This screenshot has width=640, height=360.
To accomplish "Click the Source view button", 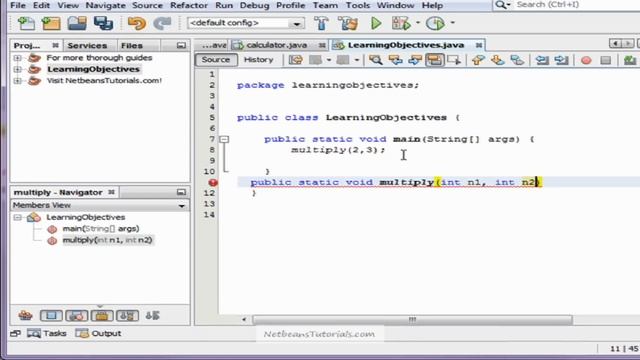I will [216, 60].
